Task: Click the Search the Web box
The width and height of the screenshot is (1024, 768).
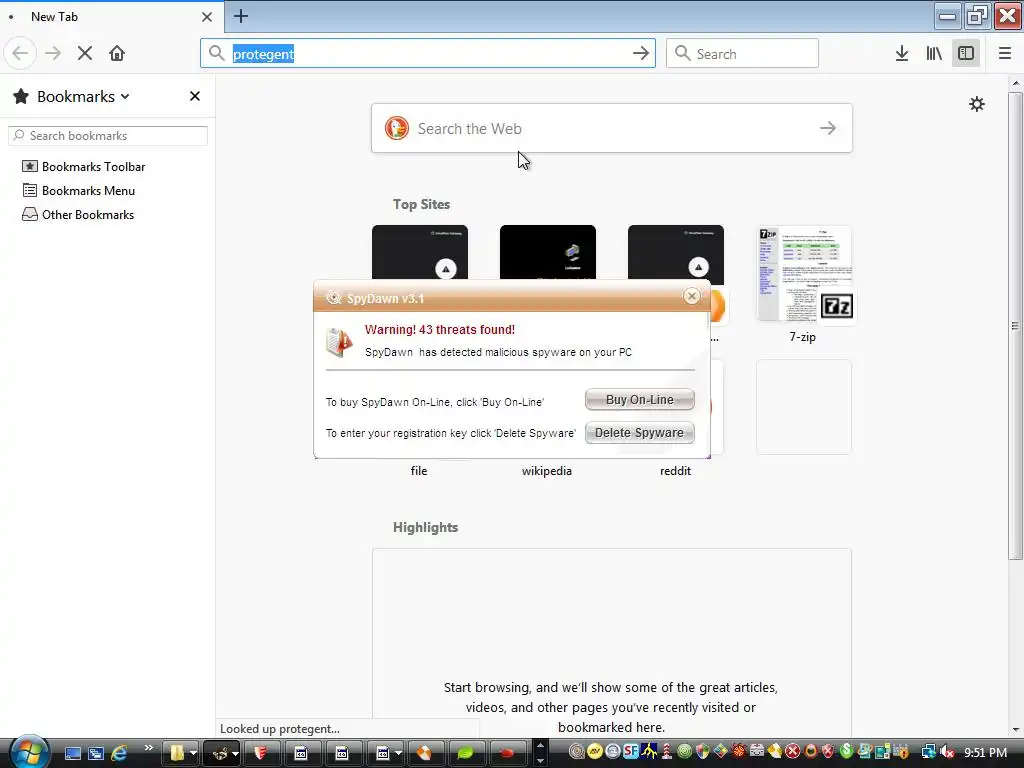Action: pyautogui.click(x=611, y=129)
